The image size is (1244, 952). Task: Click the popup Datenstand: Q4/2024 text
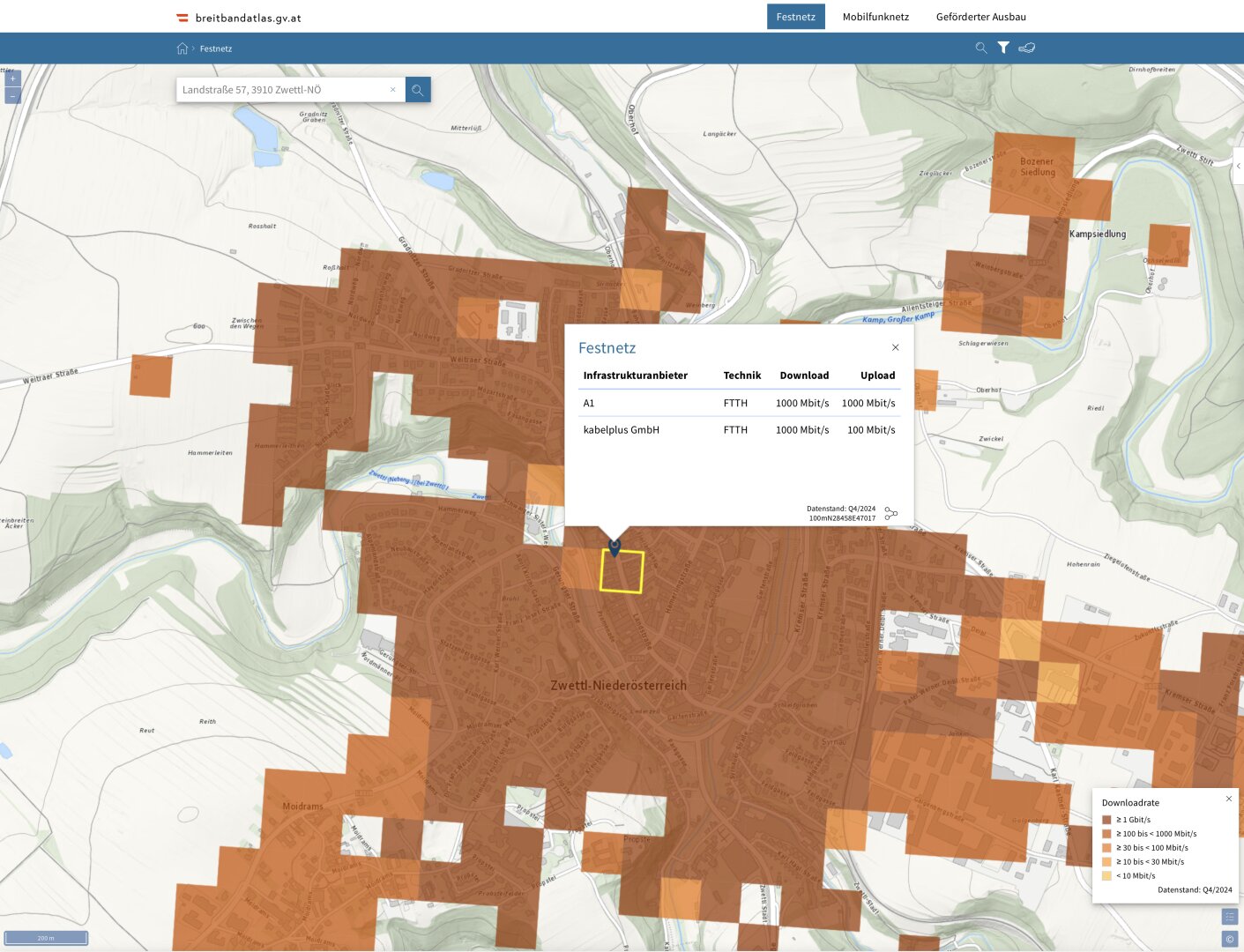coord(841,509)
